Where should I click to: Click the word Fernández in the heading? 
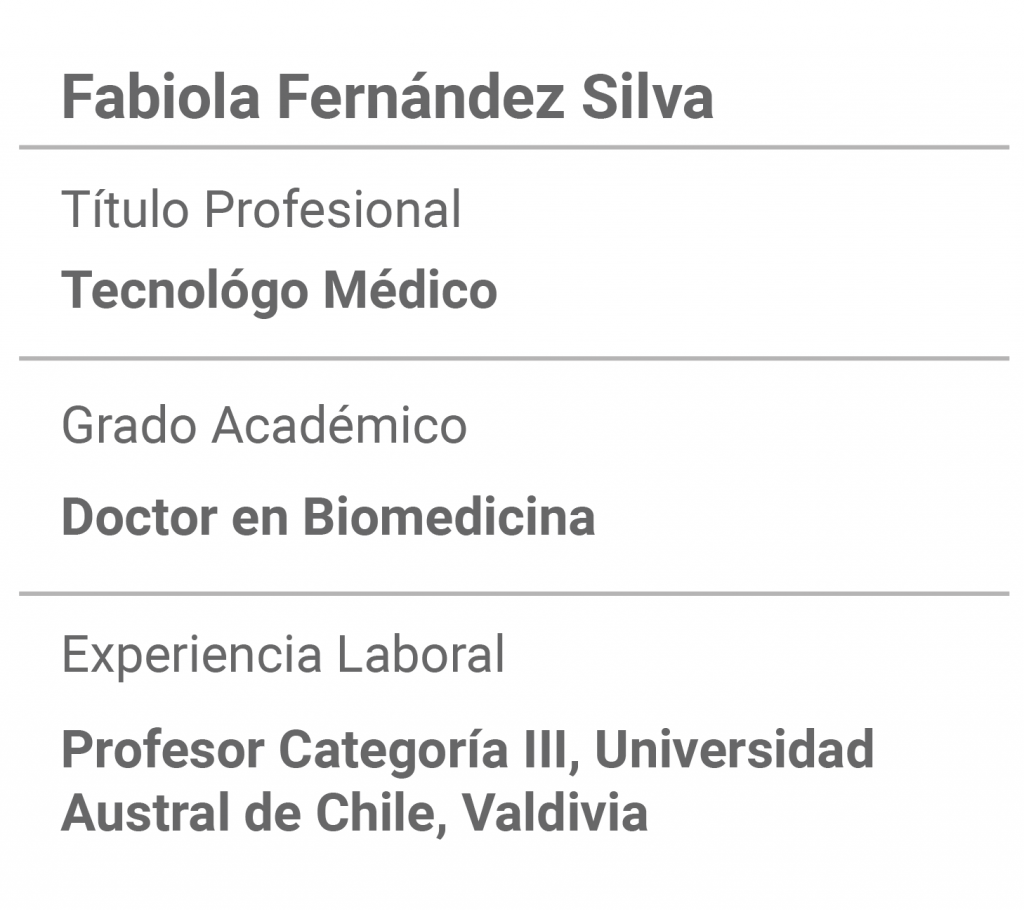tap(421, 97)
